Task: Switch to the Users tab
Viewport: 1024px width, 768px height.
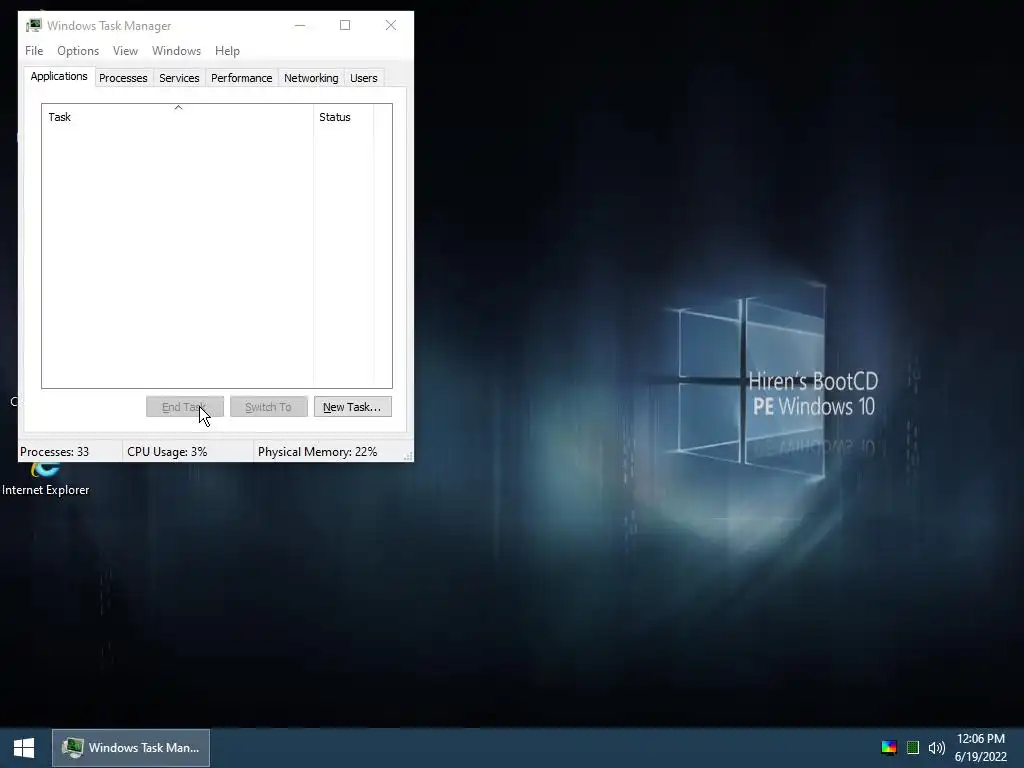Action: click(364, 78)
